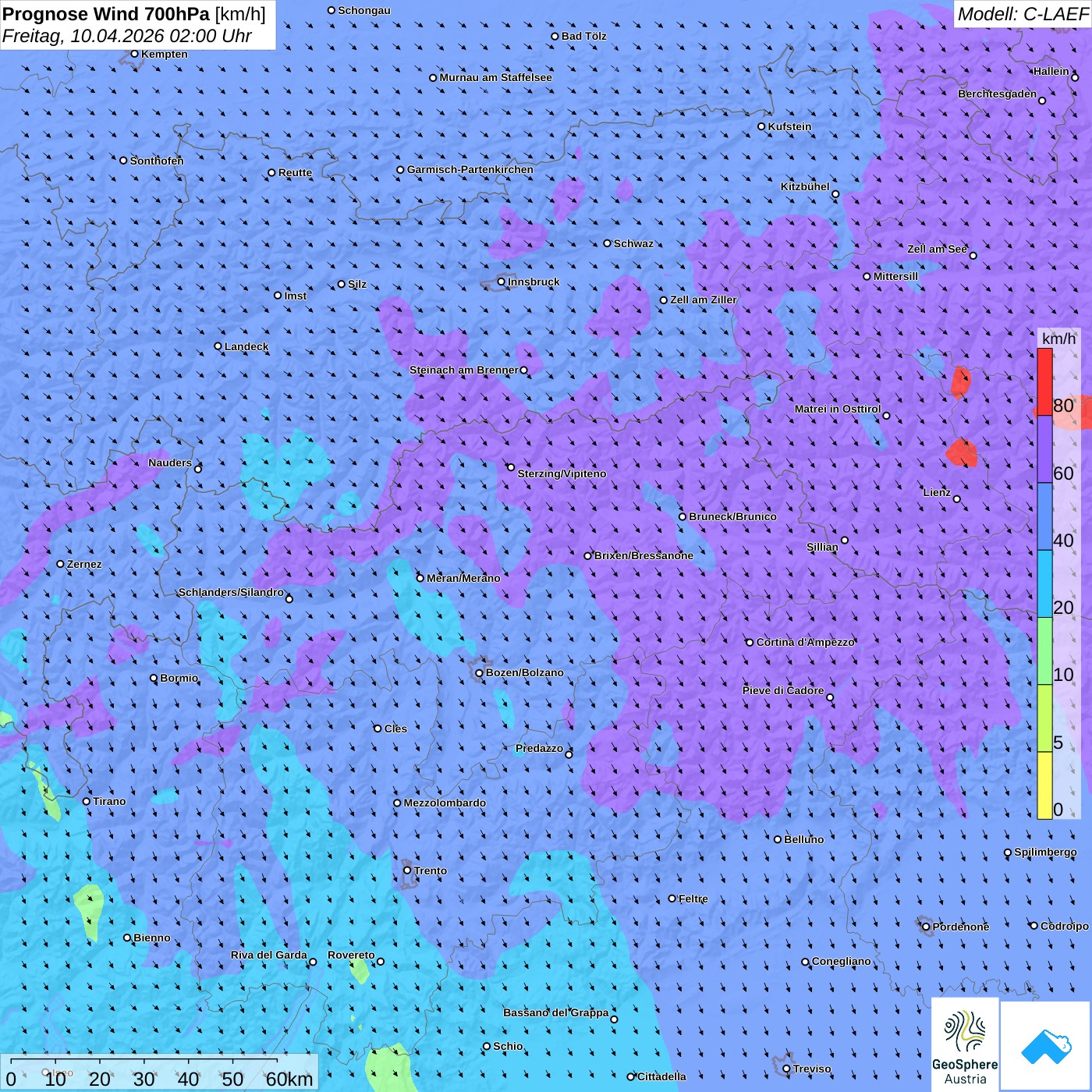1092x1092 pixels.
Task: Click the 'Tirano' label
Action: pyautogui.click(x=109, y=801)
